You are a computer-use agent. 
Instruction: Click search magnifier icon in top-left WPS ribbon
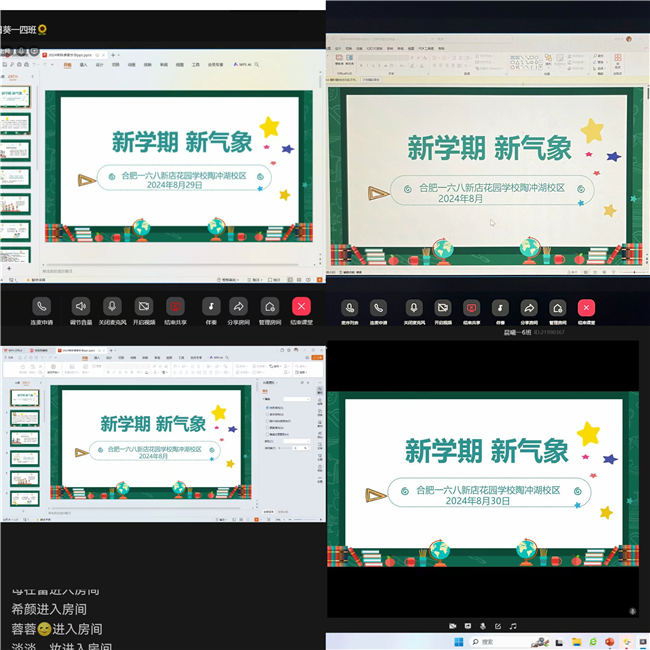coord(257,65)
